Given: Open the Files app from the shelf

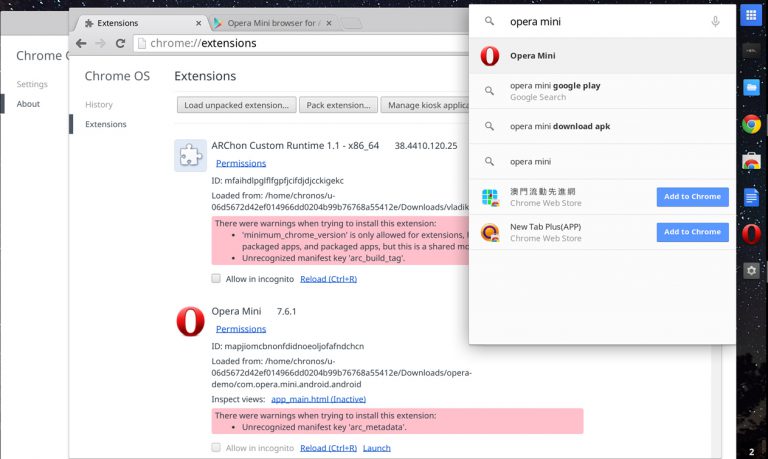Looking at the screenshot, I should pyautogui.click(x=751, y=88).
